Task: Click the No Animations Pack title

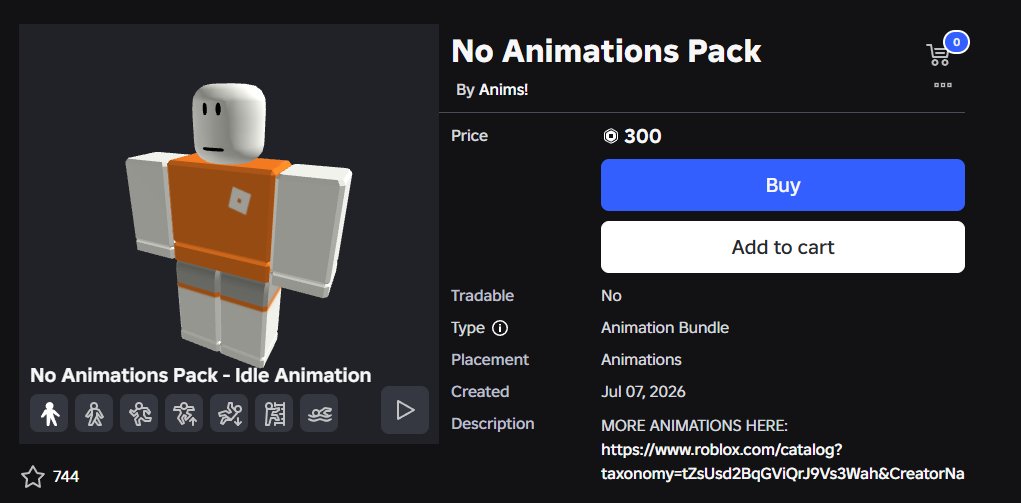Action: [x=606, y=51]
